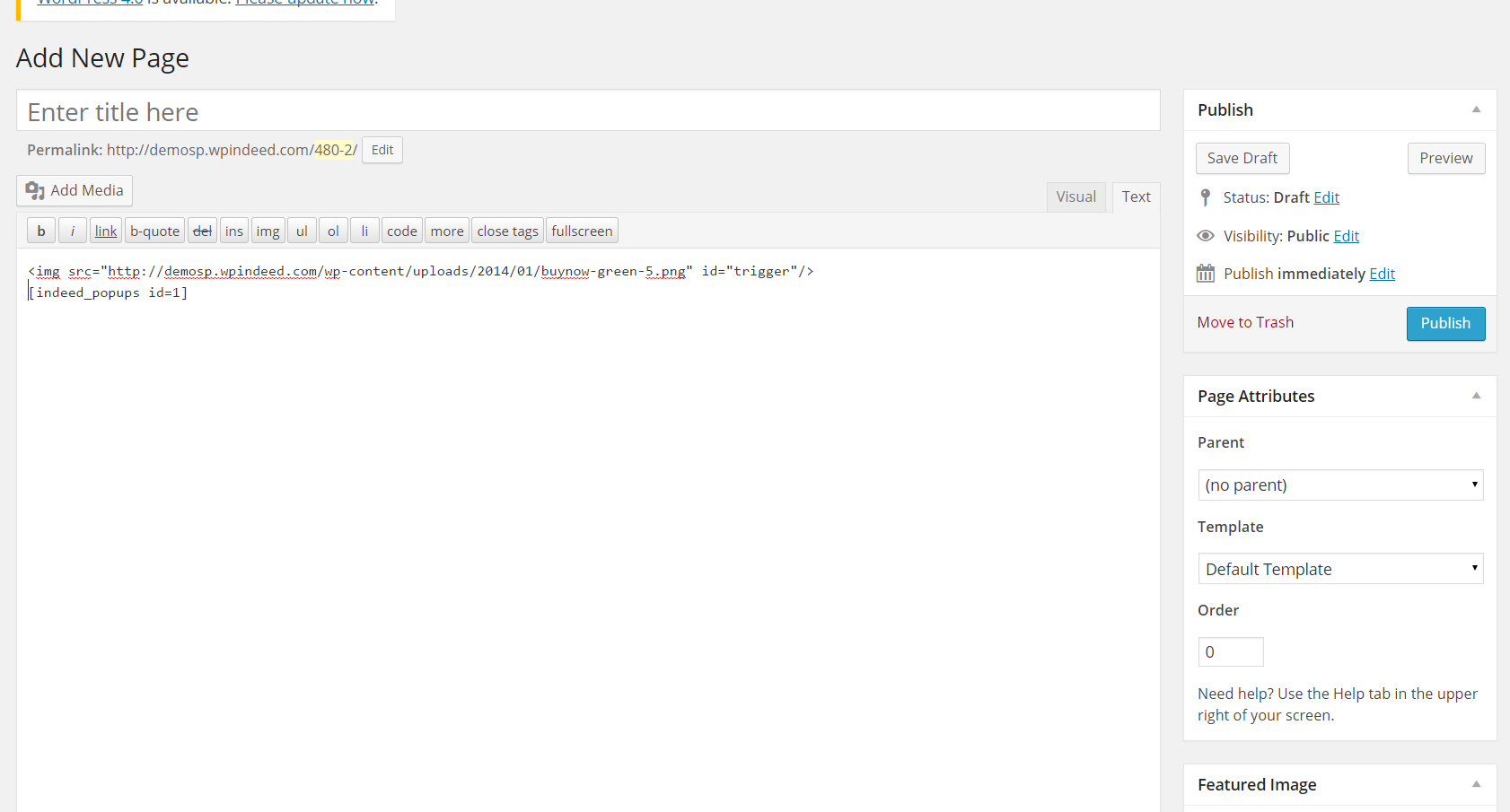Open the Template dropdown
Image resolution: width=1510 pixels, height=812 pixels.
tap(1340, 569)
